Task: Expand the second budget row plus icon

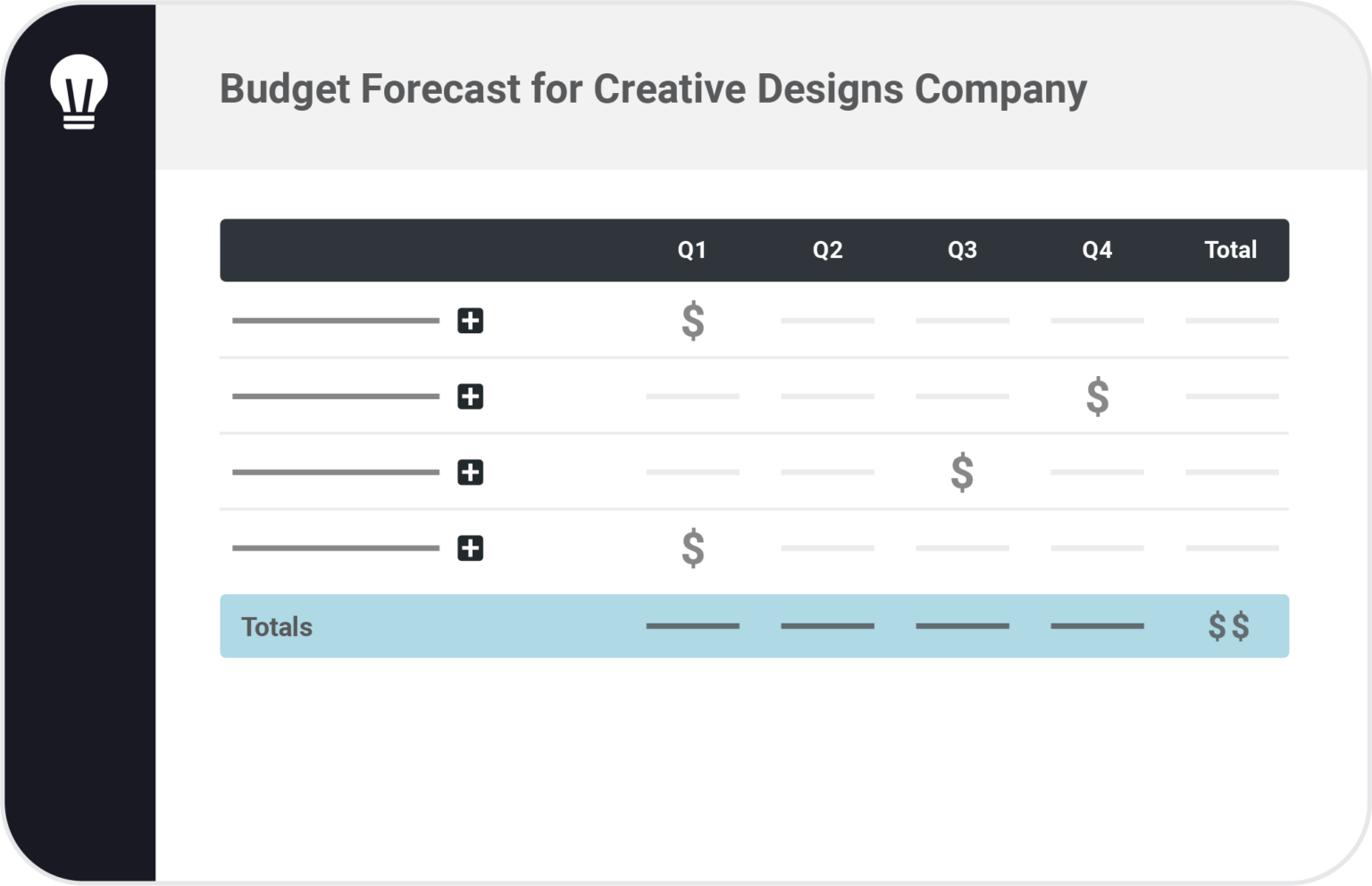Action: [471, 397]
